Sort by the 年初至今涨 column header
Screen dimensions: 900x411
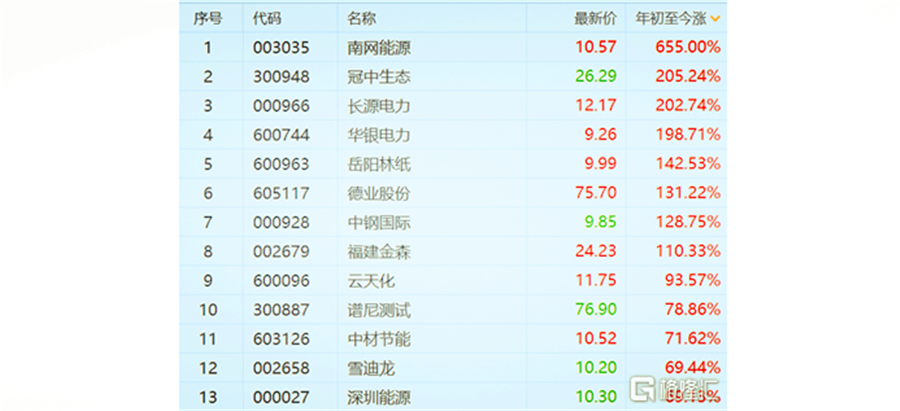click(671, 18)
